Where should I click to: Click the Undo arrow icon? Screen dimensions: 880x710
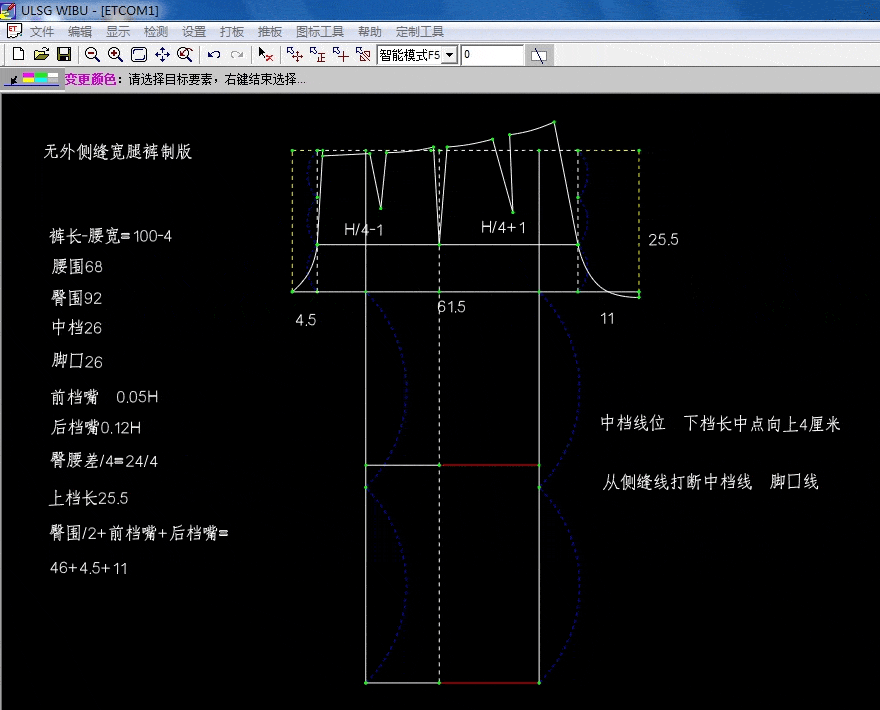(214, 54)
